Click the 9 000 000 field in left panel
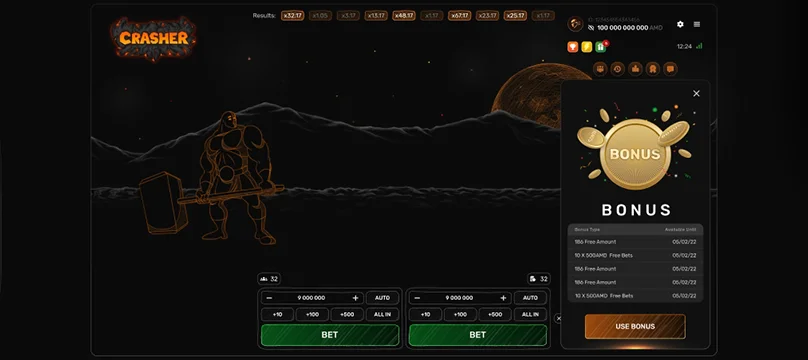The image size is (808, 360). [312, 298]
